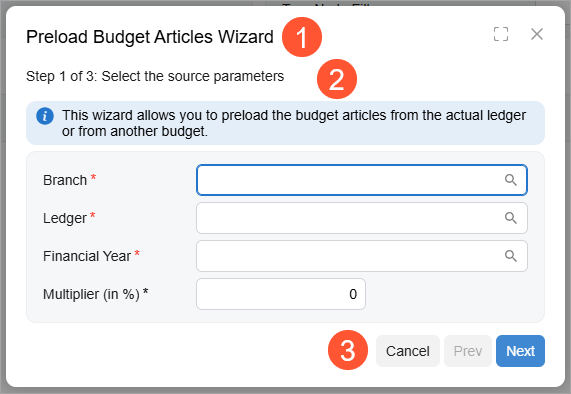Viewport: 571px width, 394px height.
Task: Click the blue info icon in the banner
Action: coord(45,116)
